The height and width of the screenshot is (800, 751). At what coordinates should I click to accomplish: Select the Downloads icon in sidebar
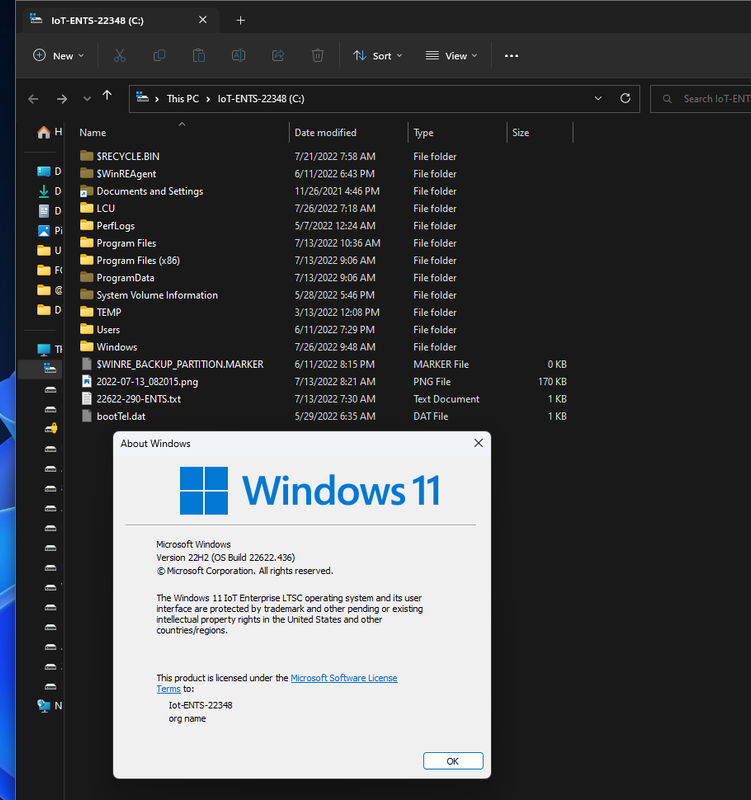(x=44, y=191)
